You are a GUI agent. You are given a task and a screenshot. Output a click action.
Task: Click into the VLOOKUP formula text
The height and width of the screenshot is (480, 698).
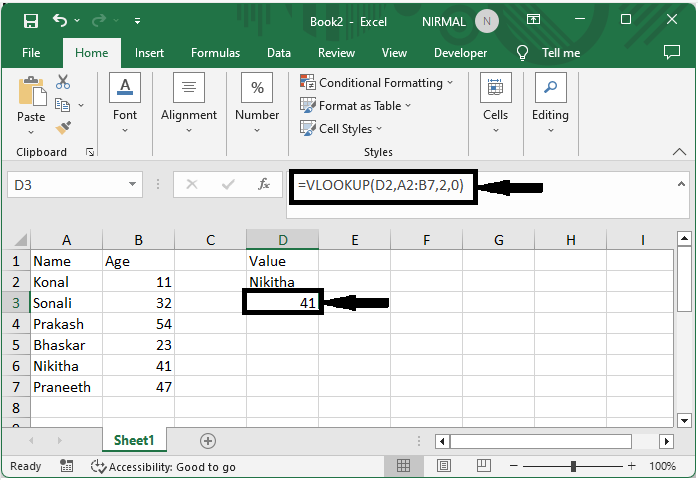[381, 185]
